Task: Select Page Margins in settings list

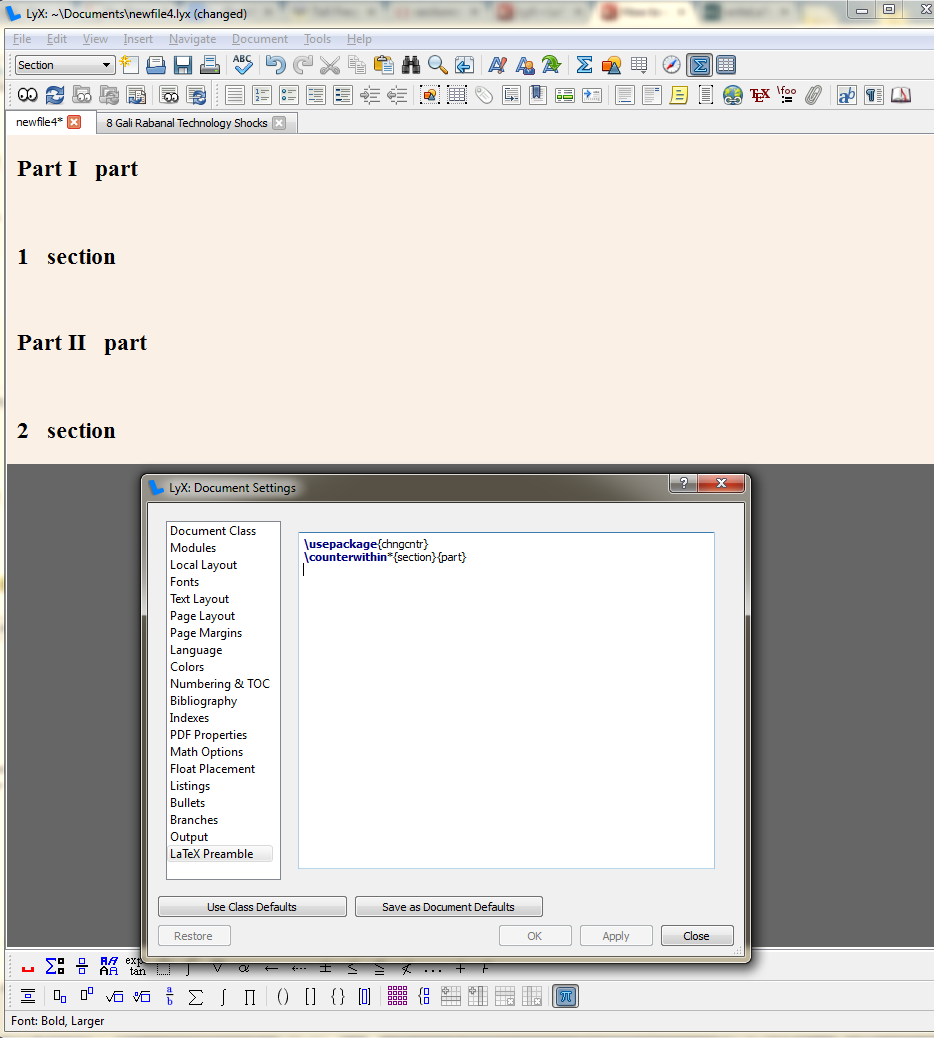Action: tap(206, 633)
